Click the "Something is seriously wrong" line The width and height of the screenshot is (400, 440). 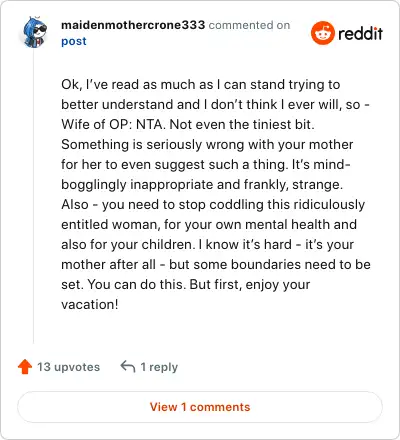point(207,145)
